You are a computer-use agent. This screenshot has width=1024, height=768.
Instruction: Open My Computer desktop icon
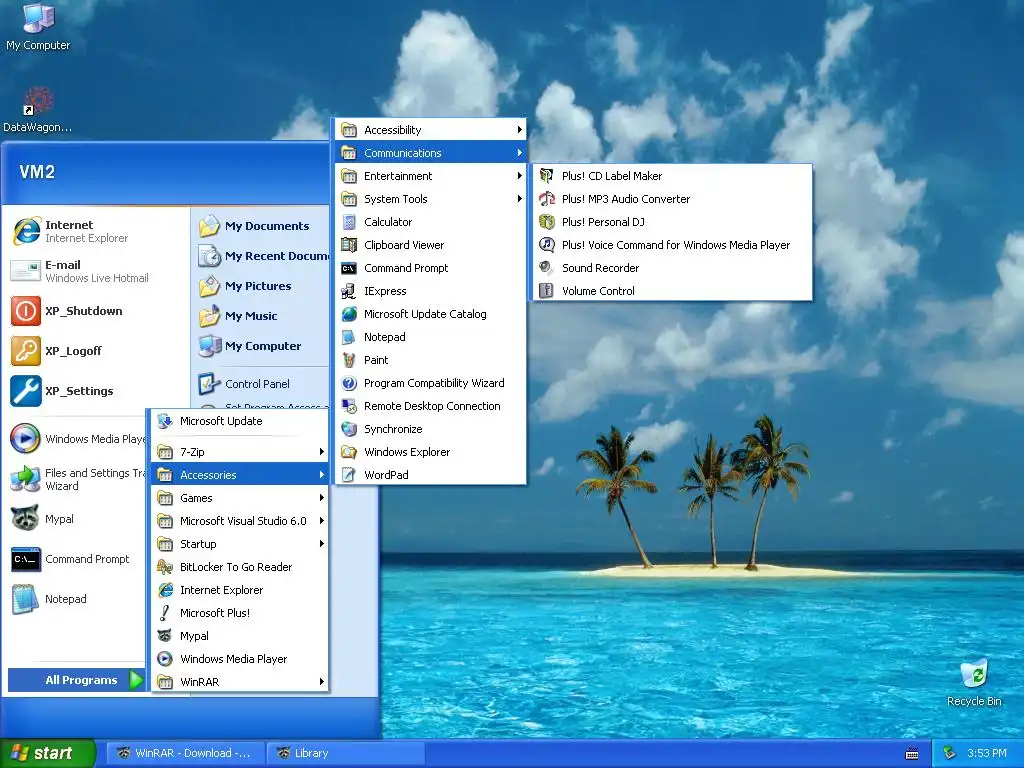pos(38,26)
